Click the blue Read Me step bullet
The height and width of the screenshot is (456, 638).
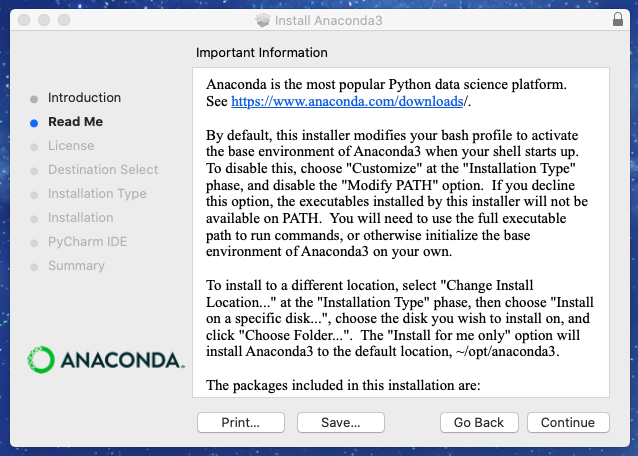(x=34, y=123)
